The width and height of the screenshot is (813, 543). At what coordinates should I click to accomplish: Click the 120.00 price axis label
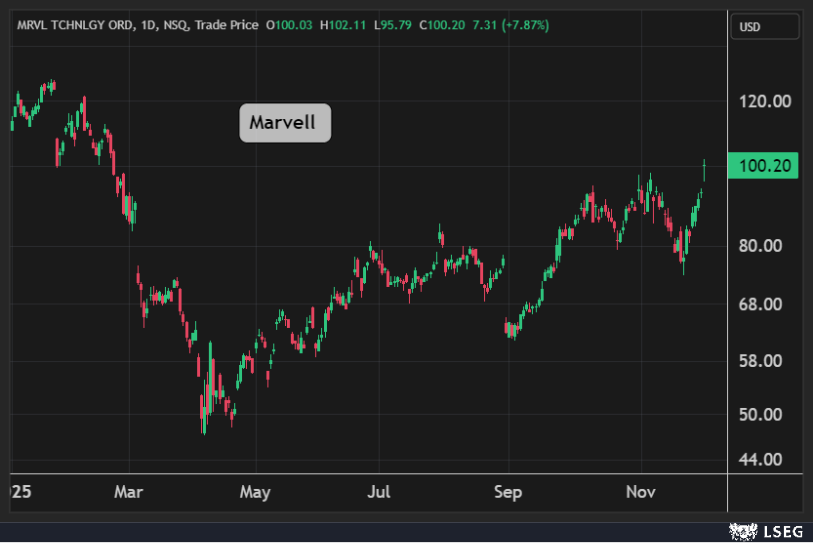[x=764, y=101]
